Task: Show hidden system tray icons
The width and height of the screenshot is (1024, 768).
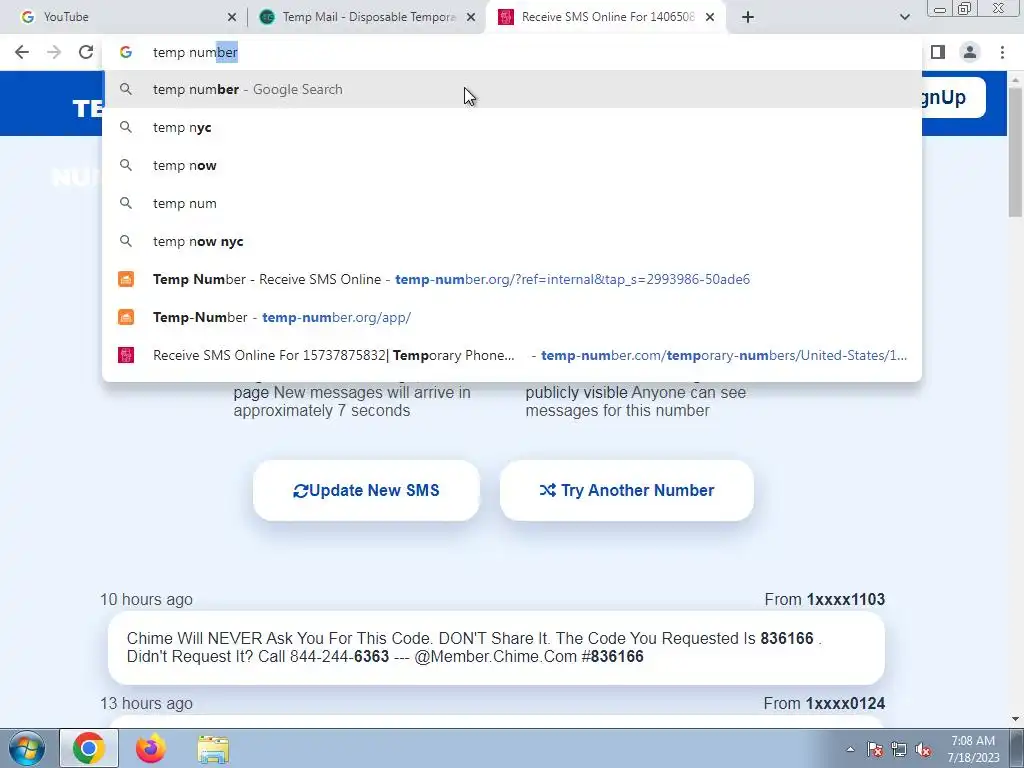Action: click(x=850, y=749)
